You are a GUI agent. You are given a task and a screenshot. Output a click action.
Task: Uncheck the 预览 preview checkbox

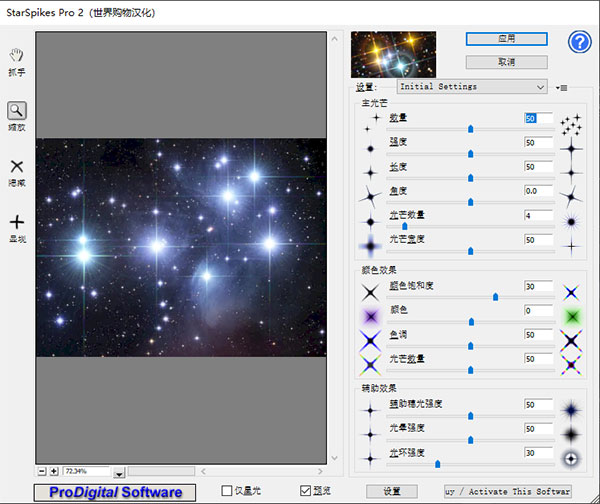tap(306, 490)
